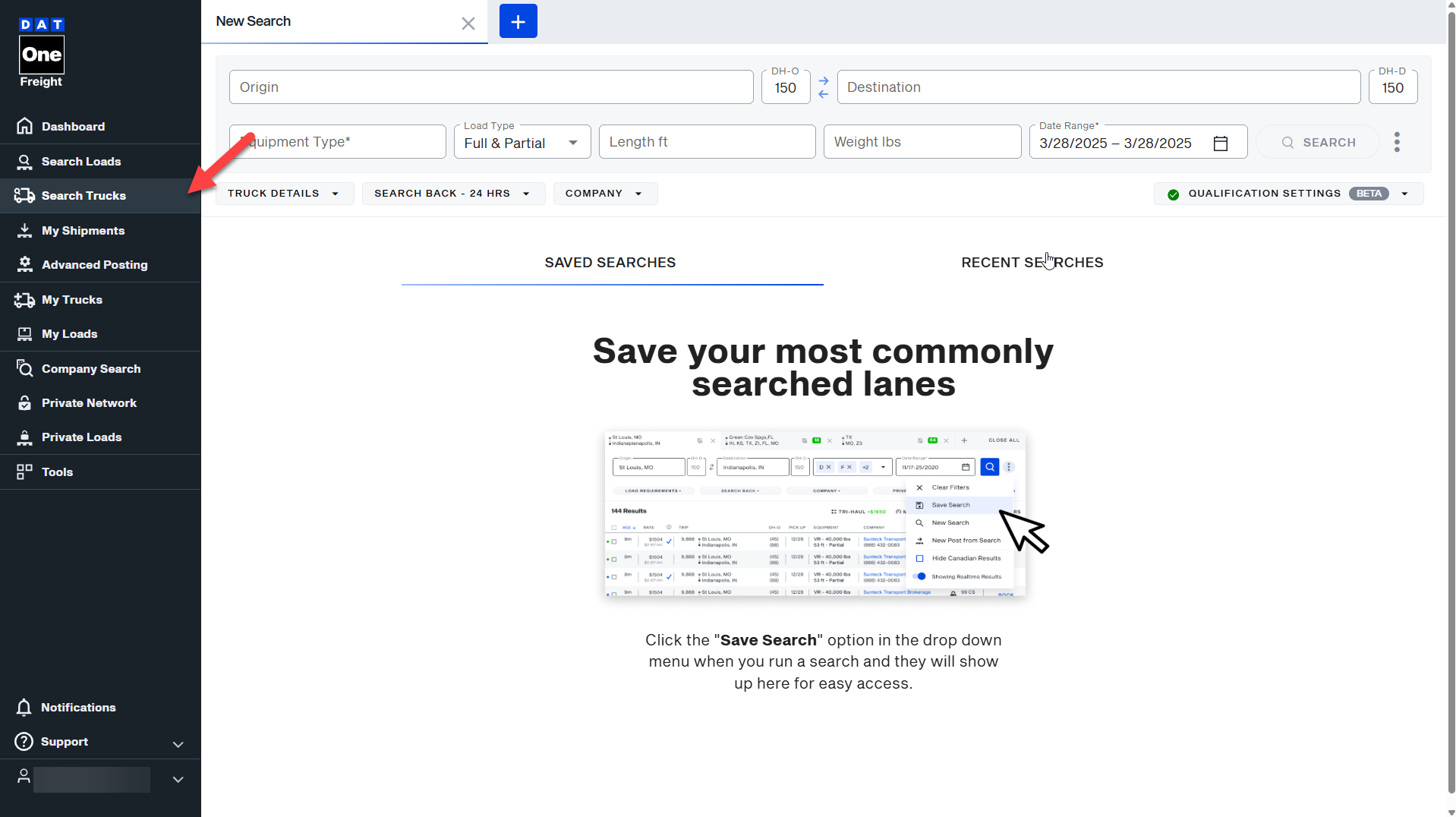Open Dashboard from the sidebar
Viewport: 1456px width, 817px height.
(100, 127)
